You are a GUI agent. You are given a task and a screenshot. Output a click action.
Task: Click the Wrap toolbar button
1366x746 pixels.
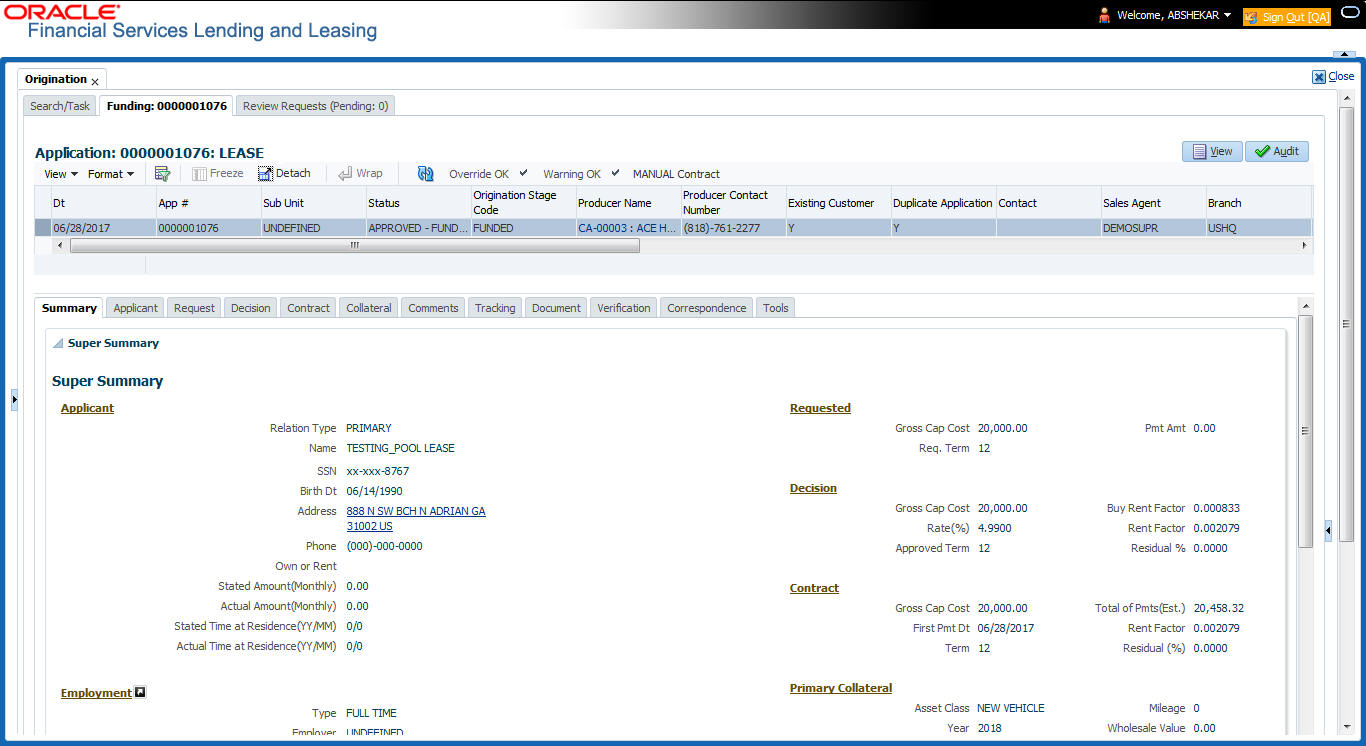click(360, 174)
